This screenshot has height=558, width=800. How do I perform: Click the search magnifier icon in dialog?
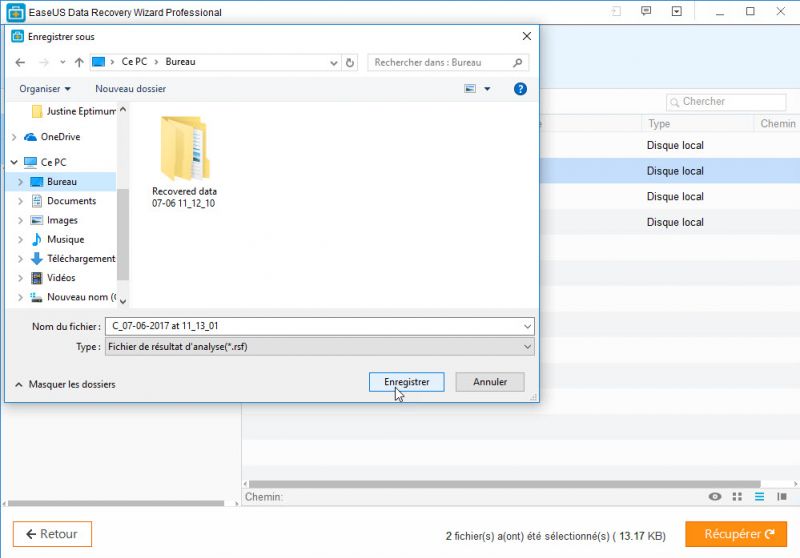pyautogui.click(x=517, y=62)
